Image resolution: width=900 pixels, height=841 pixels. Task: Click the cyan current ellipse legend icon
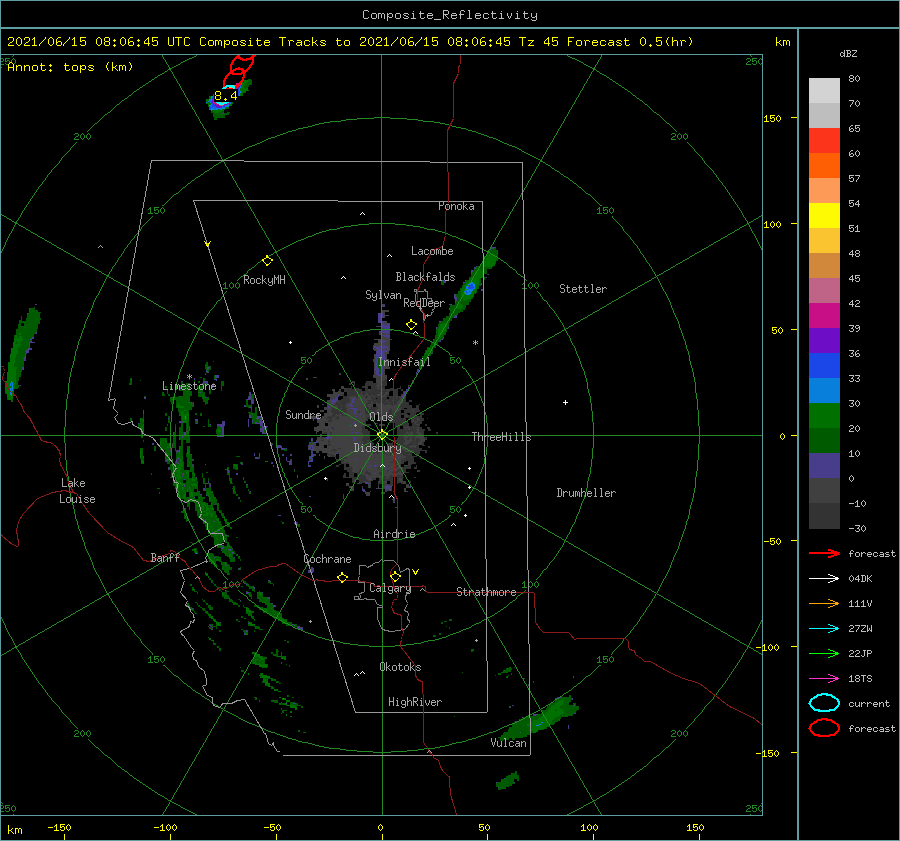[x=824, y=703]
